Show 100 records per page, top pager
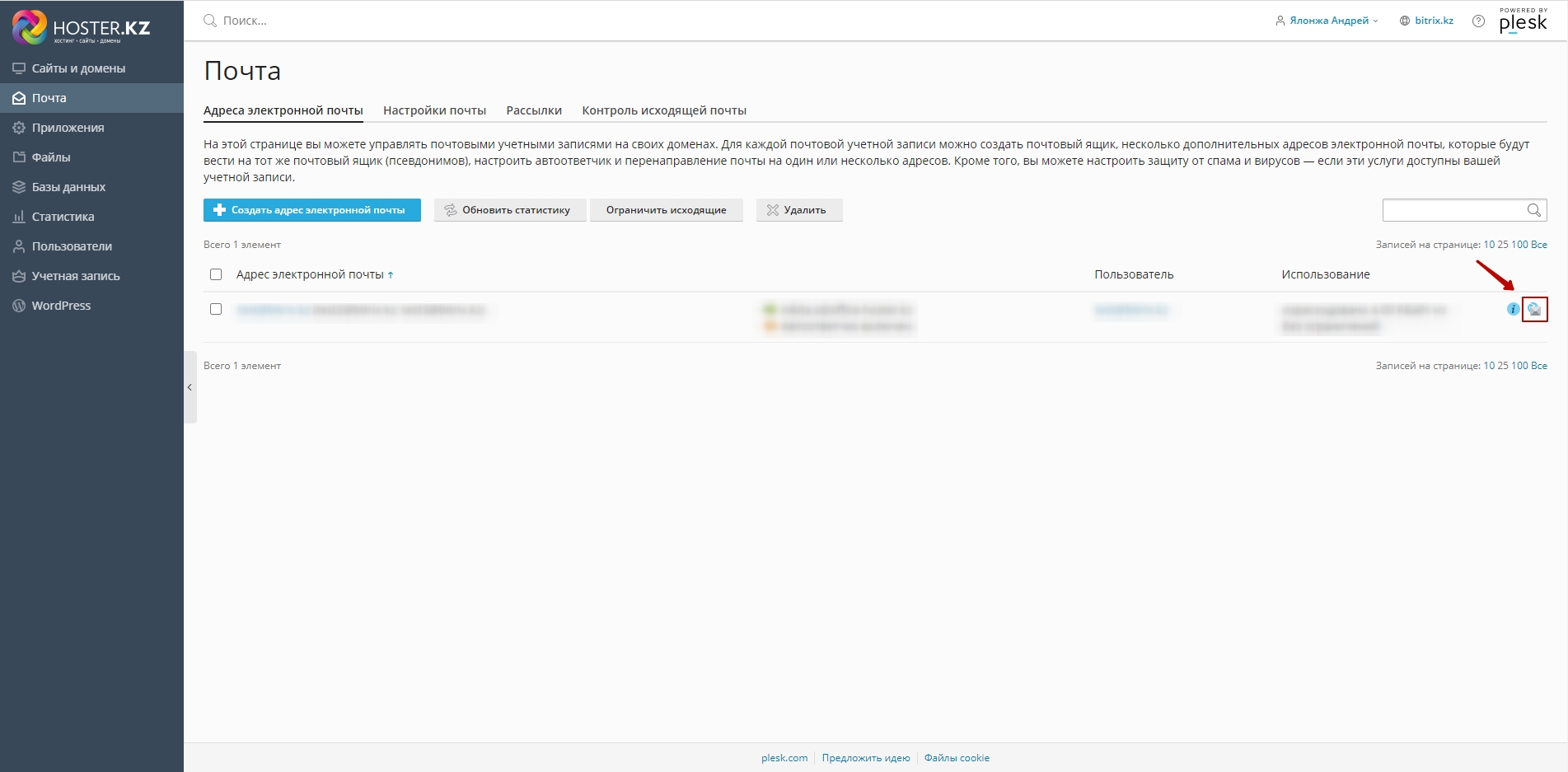 pos(1519,245)
